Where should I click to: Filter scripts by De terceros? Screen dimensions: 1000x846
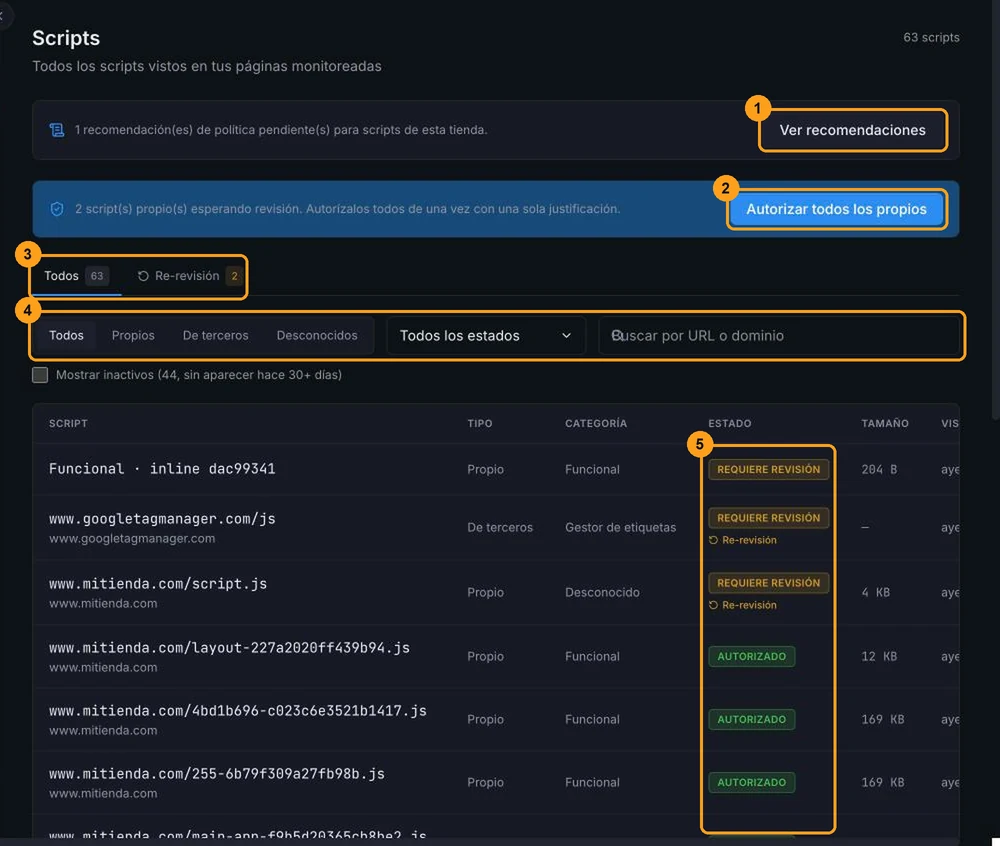(x=216, y=335)
